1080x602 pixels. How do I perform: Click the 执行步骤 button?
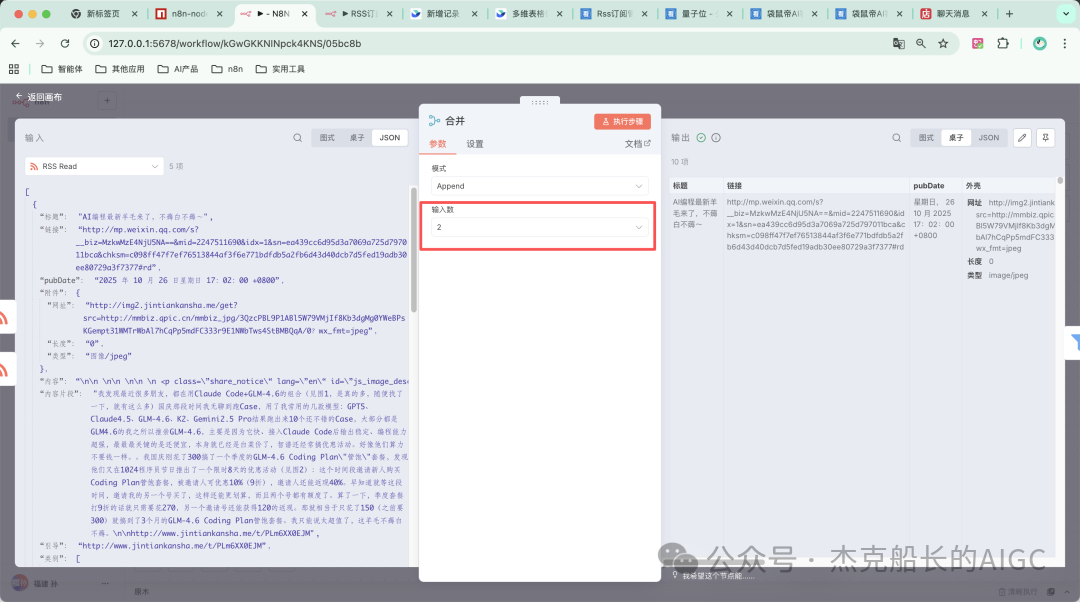(622, 121)
